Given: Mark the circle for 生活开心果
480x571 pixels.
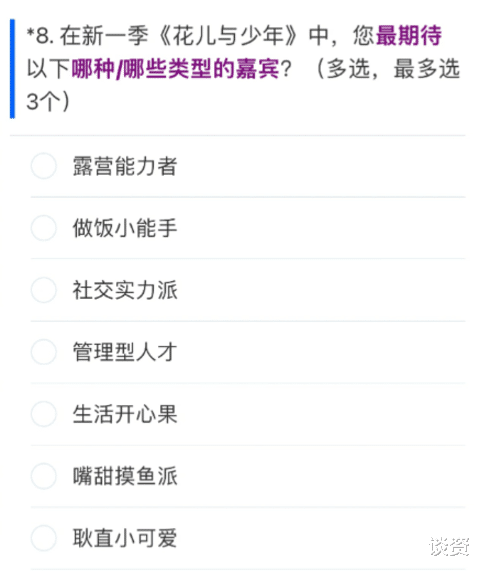Looking at the screenshot, I should [x=44, y=414].
